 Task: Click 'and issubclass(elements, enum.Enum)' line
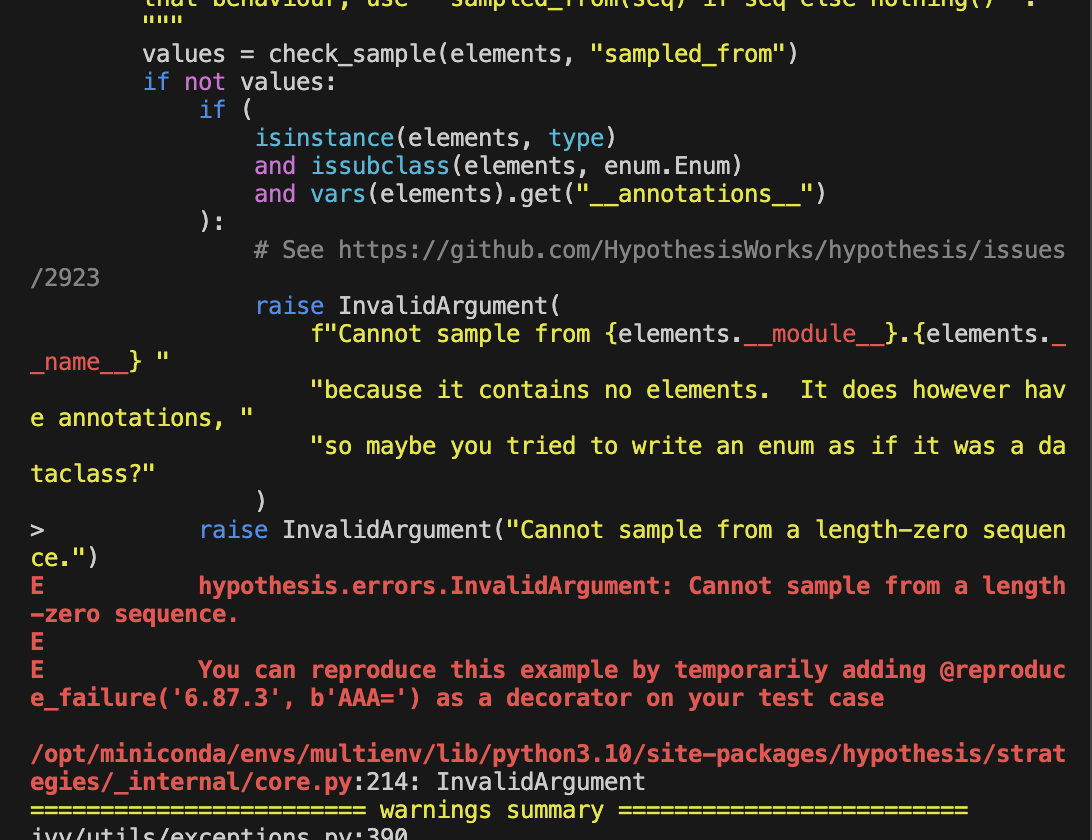(x=498, y=166)
